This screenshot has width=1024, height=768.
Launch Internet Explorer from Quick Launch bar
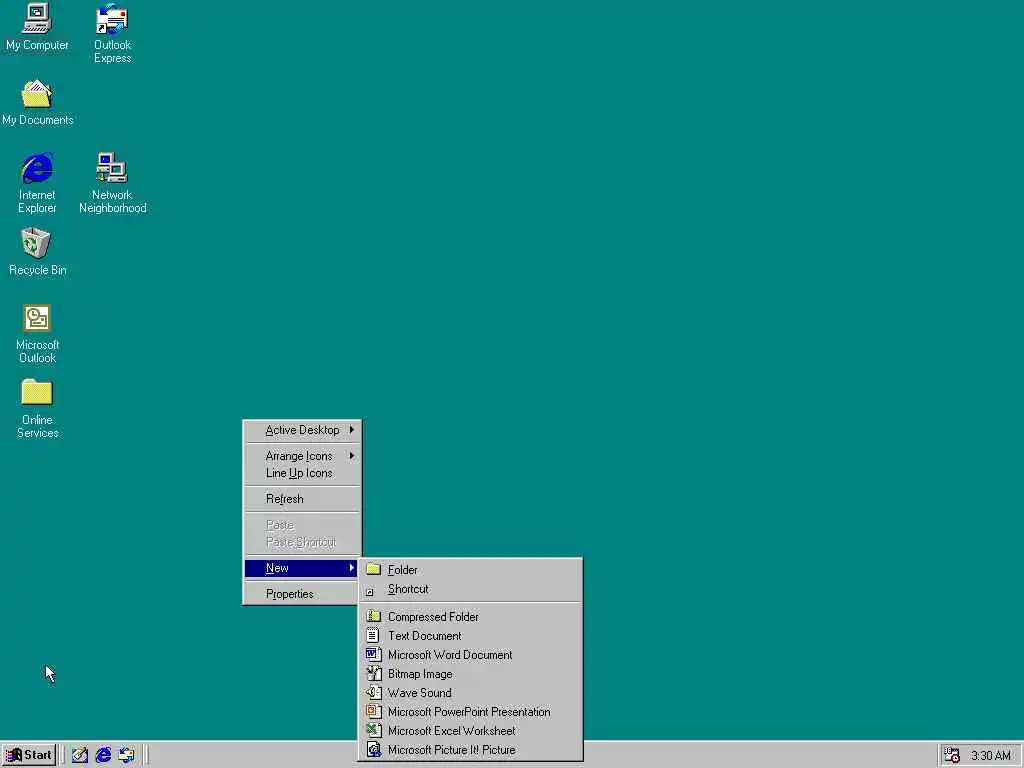(103, 755)
